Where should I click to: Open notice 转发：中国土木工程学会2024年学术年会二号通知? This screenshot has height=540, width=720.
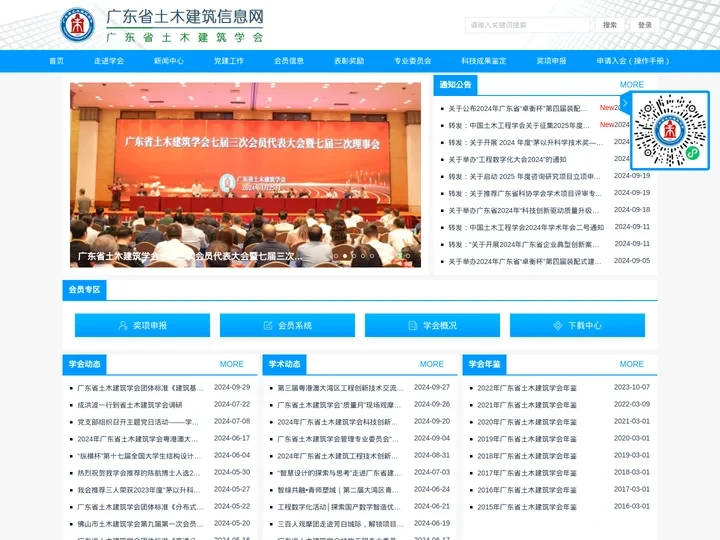click(x=526, y=227)
